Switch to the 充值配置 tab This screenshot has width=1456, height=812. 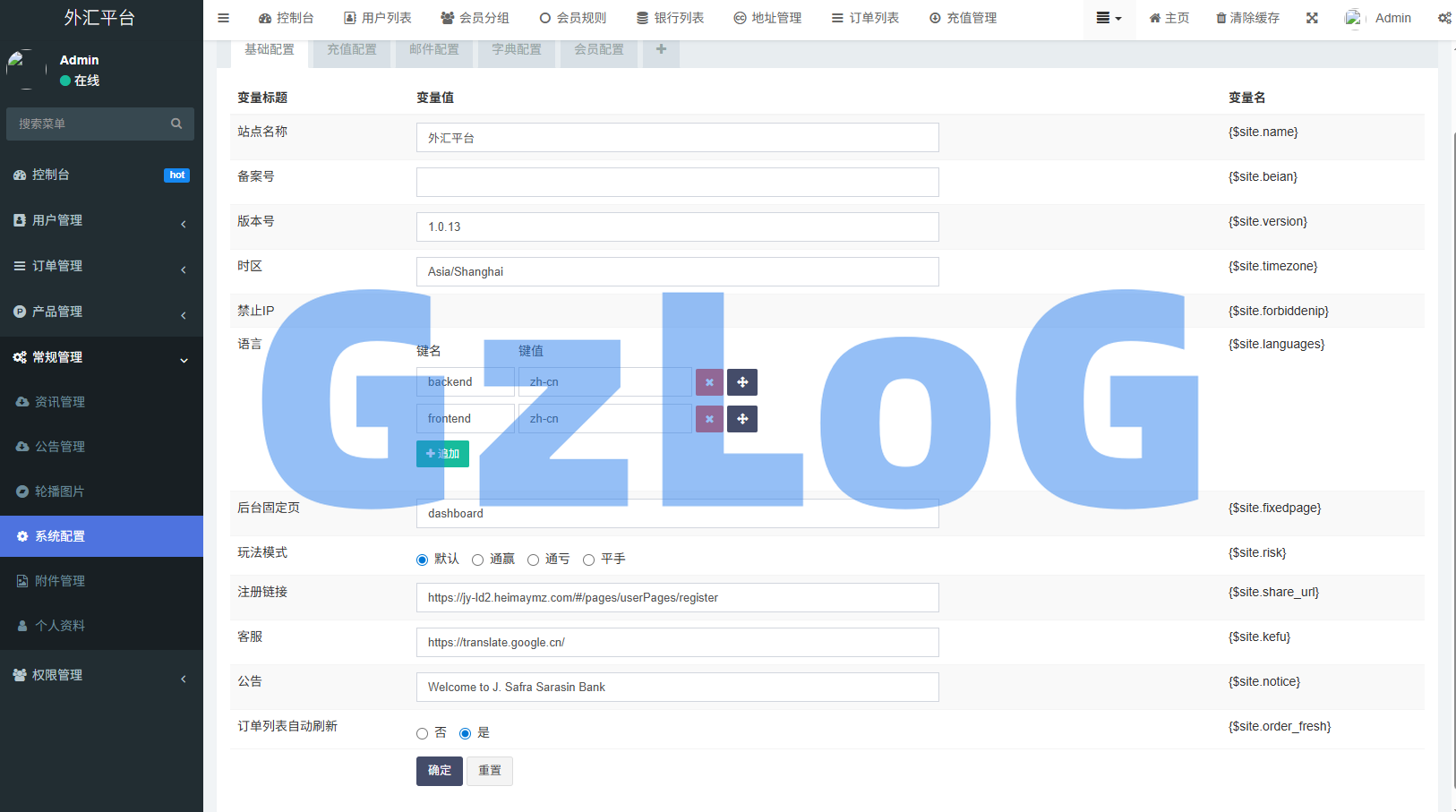click(x=351, y=49)
